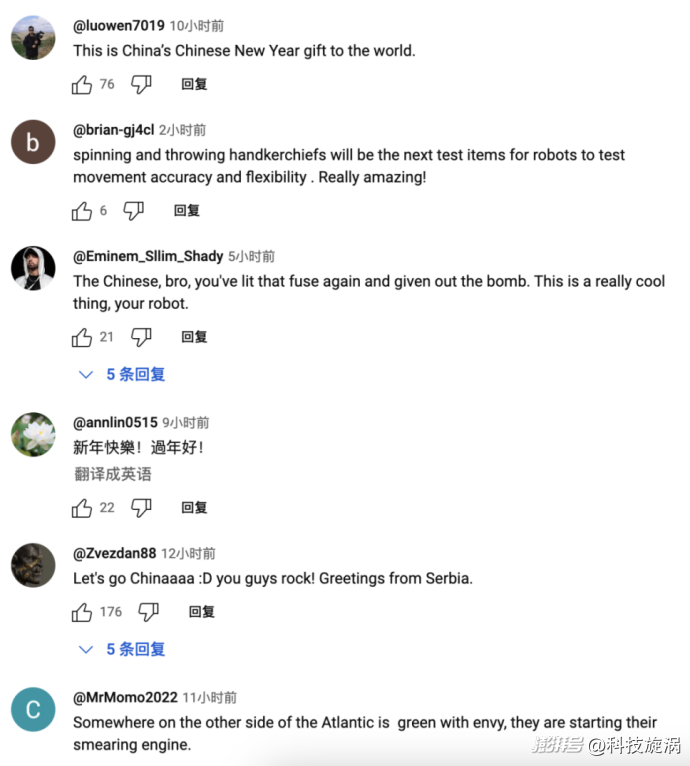The width and height of the screenshot is (690, 766).
Task: Expand 5 replies under Eminem_Sllim_Shady comment
Action: tap(122, 375)
